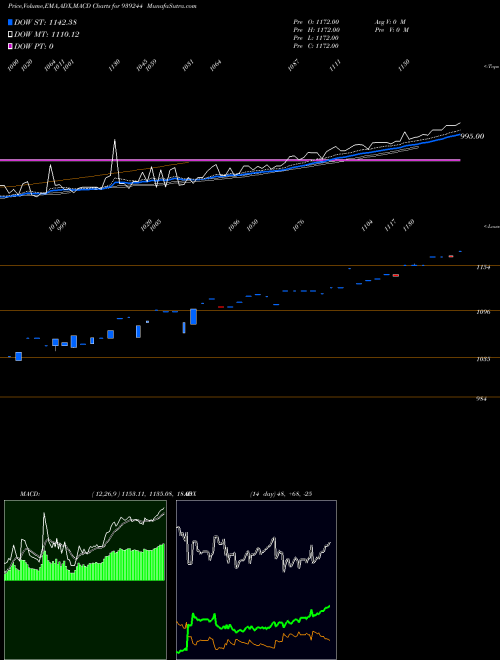Click the 995.00 price label on the EMA chart
This screenshot has width=500, height=660.
point(472,136)
